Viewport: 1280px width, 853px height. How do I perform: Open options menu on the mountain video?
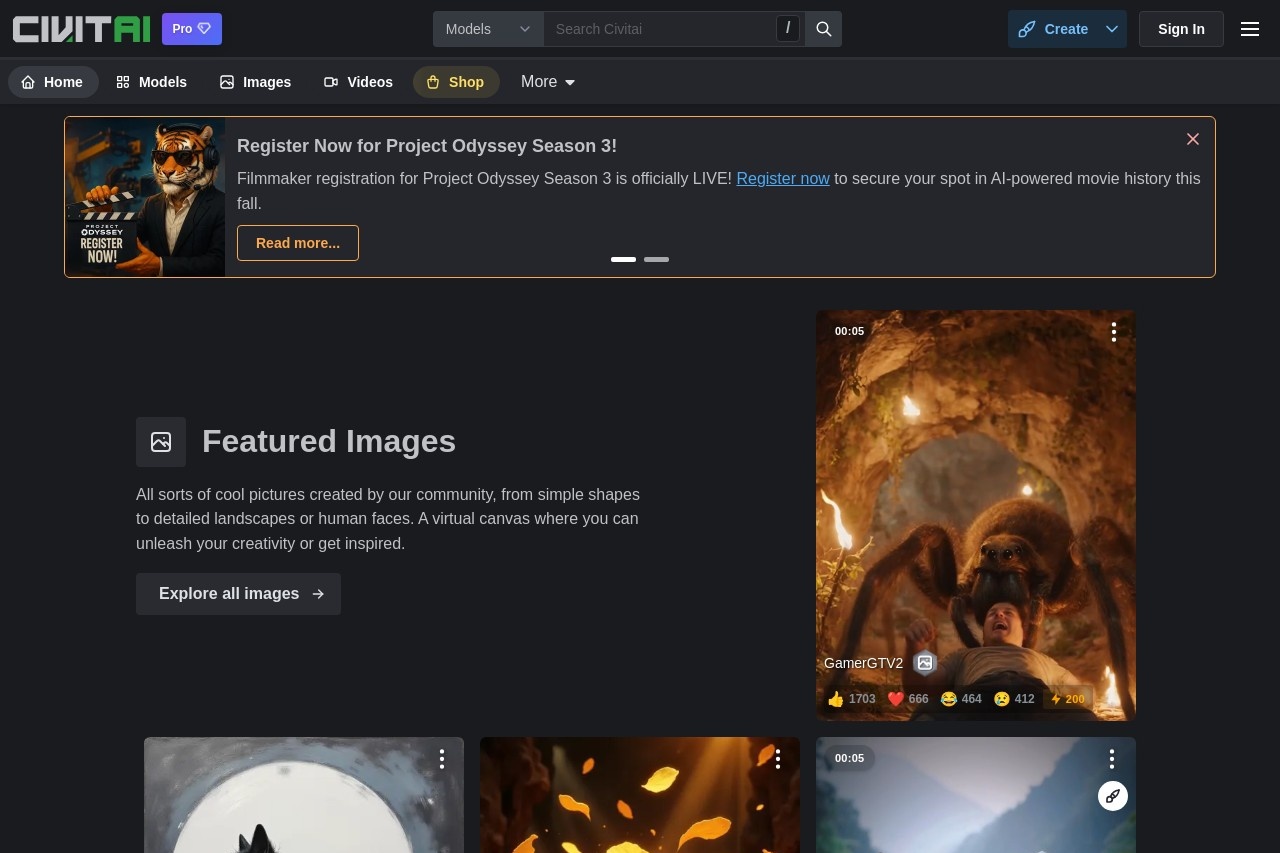1112,760
